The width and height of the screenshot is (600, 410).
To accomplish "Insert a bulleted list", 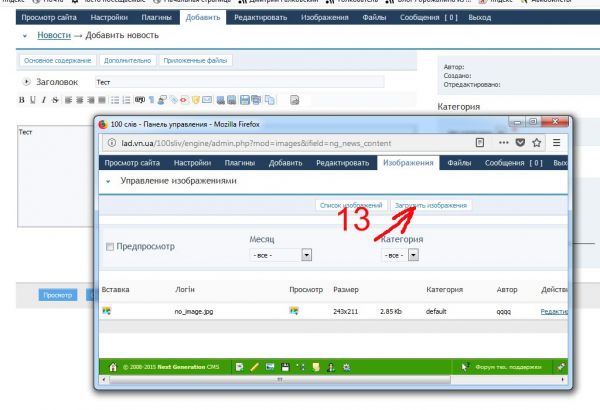I will coord(115,100).
